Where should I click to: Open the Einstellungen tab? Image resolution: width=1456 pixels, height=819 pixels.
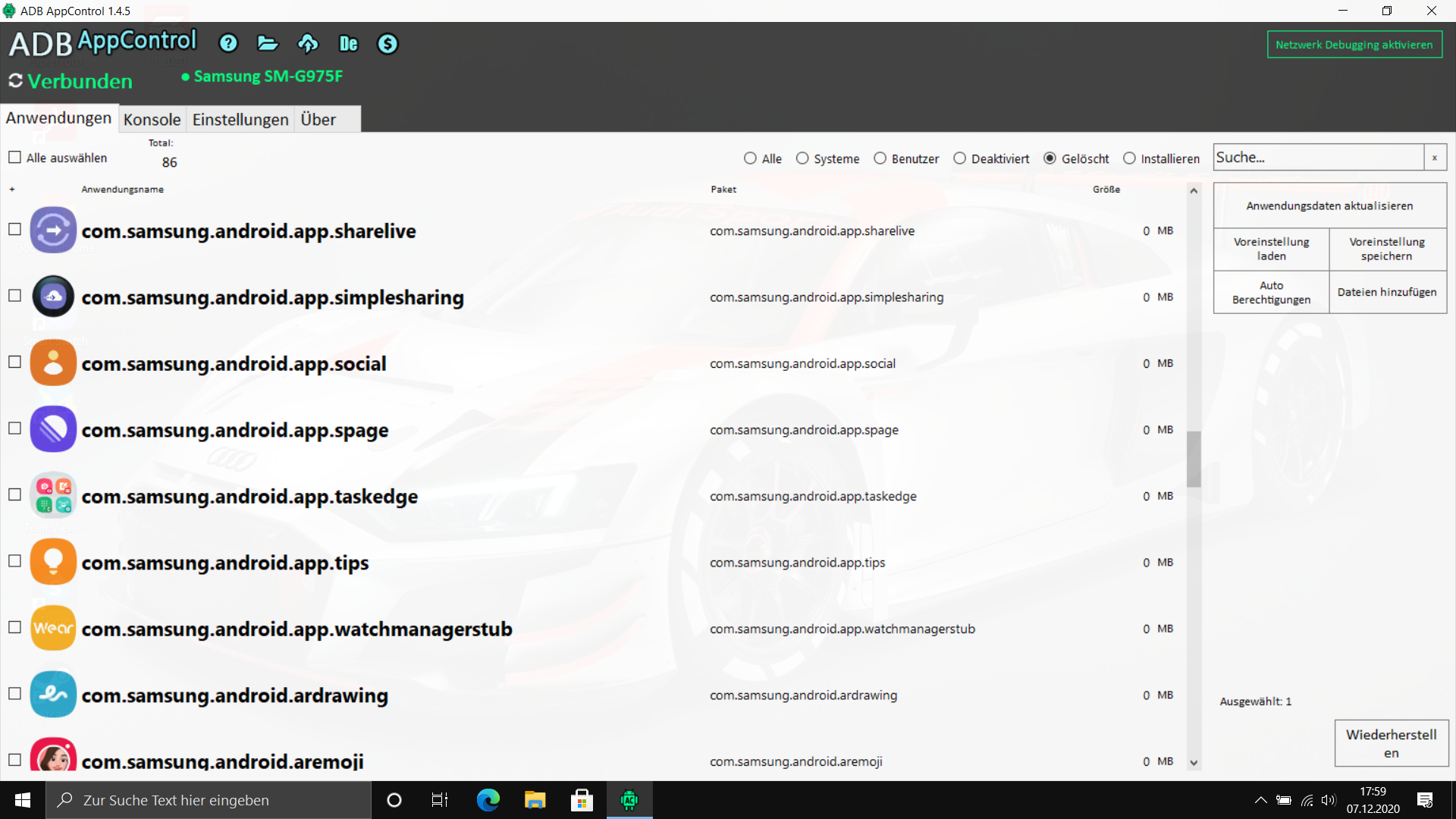pyautogui.click(x=240, y=120)
